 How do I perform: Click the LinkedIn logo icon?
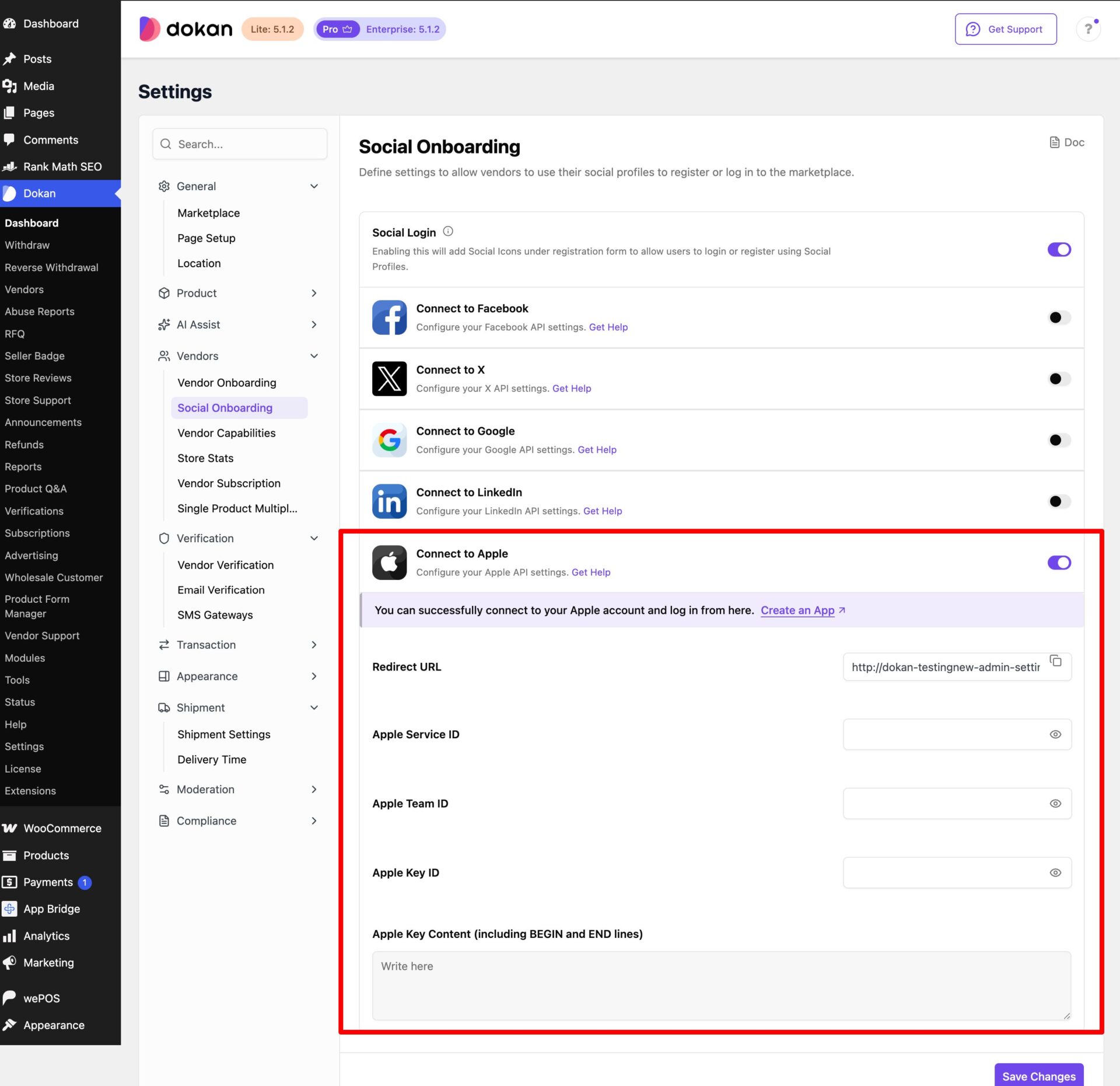[389, 501]
